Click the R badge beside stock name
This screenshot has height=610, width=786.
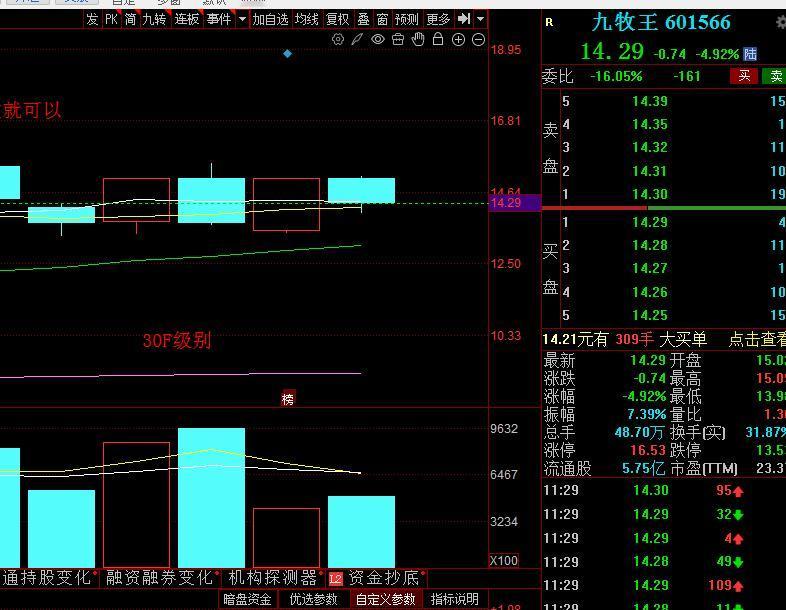pos(549,22)
